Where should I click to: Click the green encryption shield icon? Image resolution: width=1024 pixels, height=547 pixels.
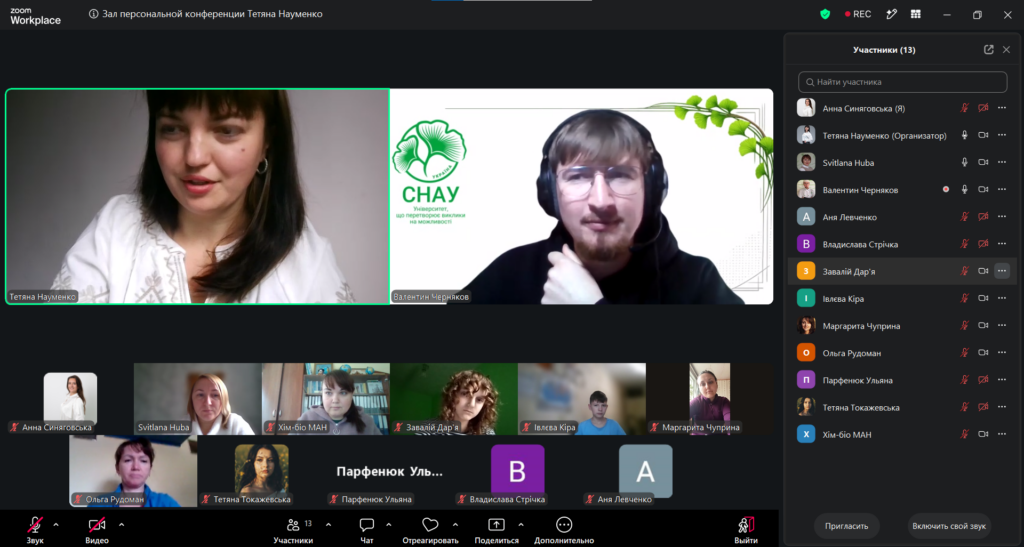point(825,14)
